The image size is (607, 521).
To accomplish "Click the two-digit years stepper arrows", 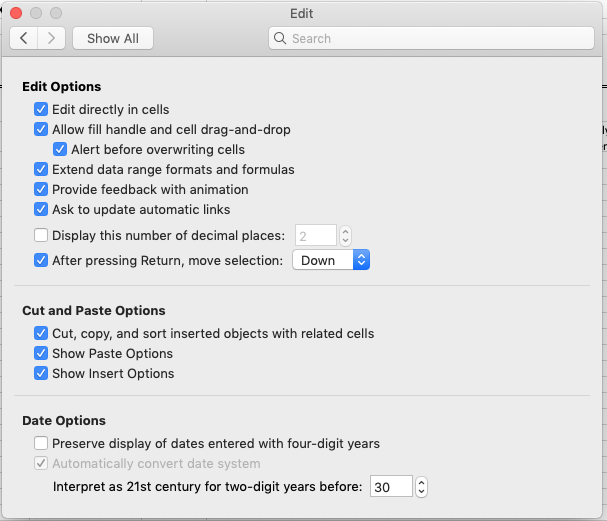I will 421,487.
